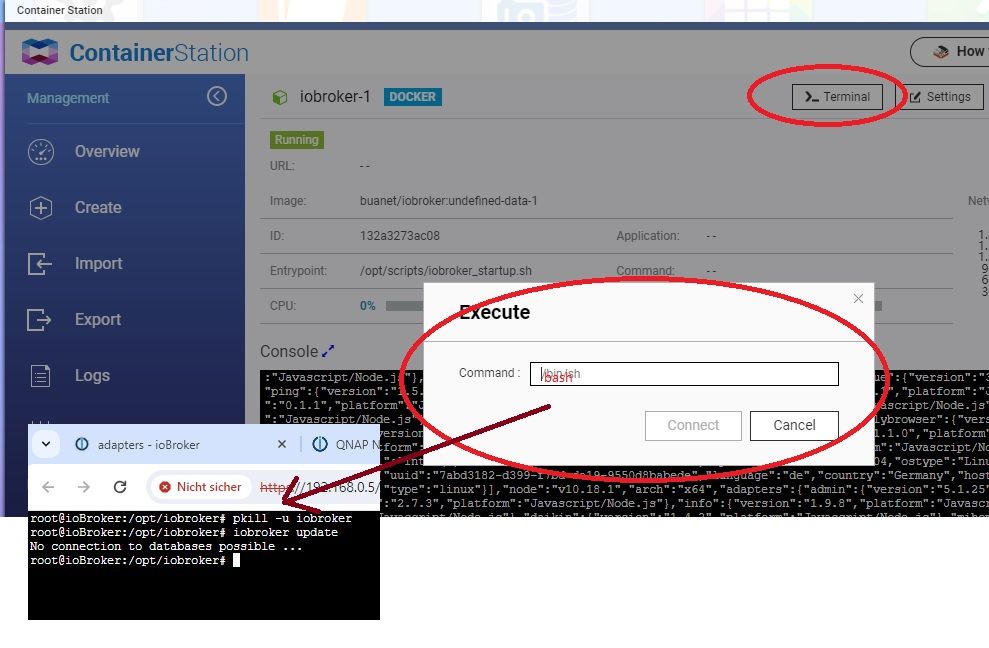989x648 pixels.
Task: Select entrypoint /opt/scripts/iobroker_startup.sh
Action: point(445,271)
